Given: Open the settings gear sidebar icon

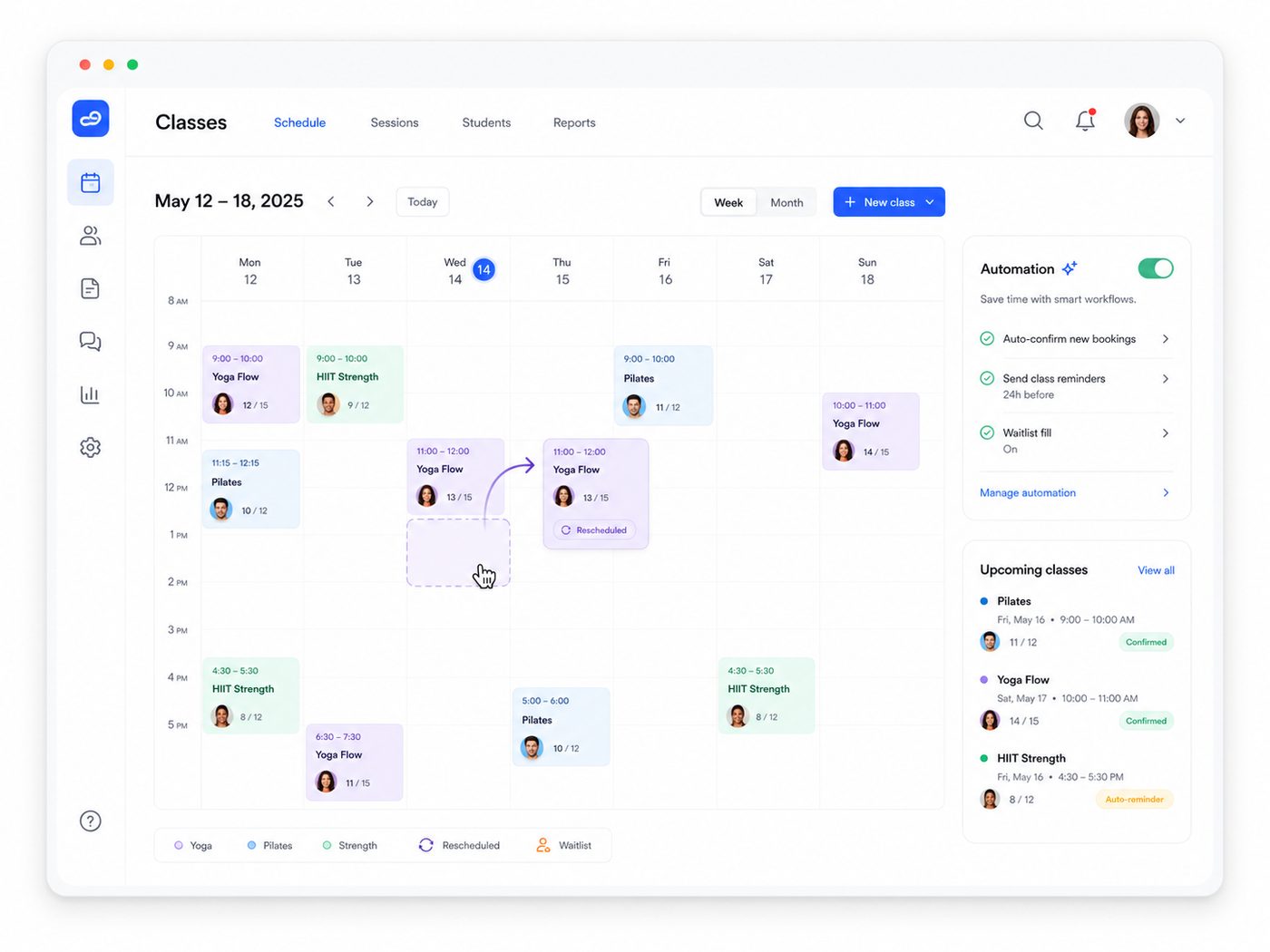Looking at the screenshot, I should tap(91, 447).
